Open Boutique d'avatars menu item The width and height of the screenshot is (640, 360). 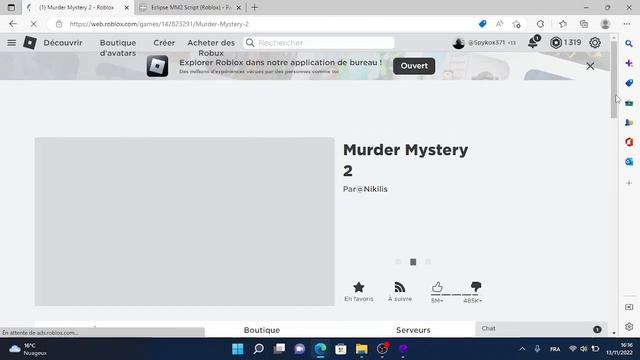tap(118, 48)
